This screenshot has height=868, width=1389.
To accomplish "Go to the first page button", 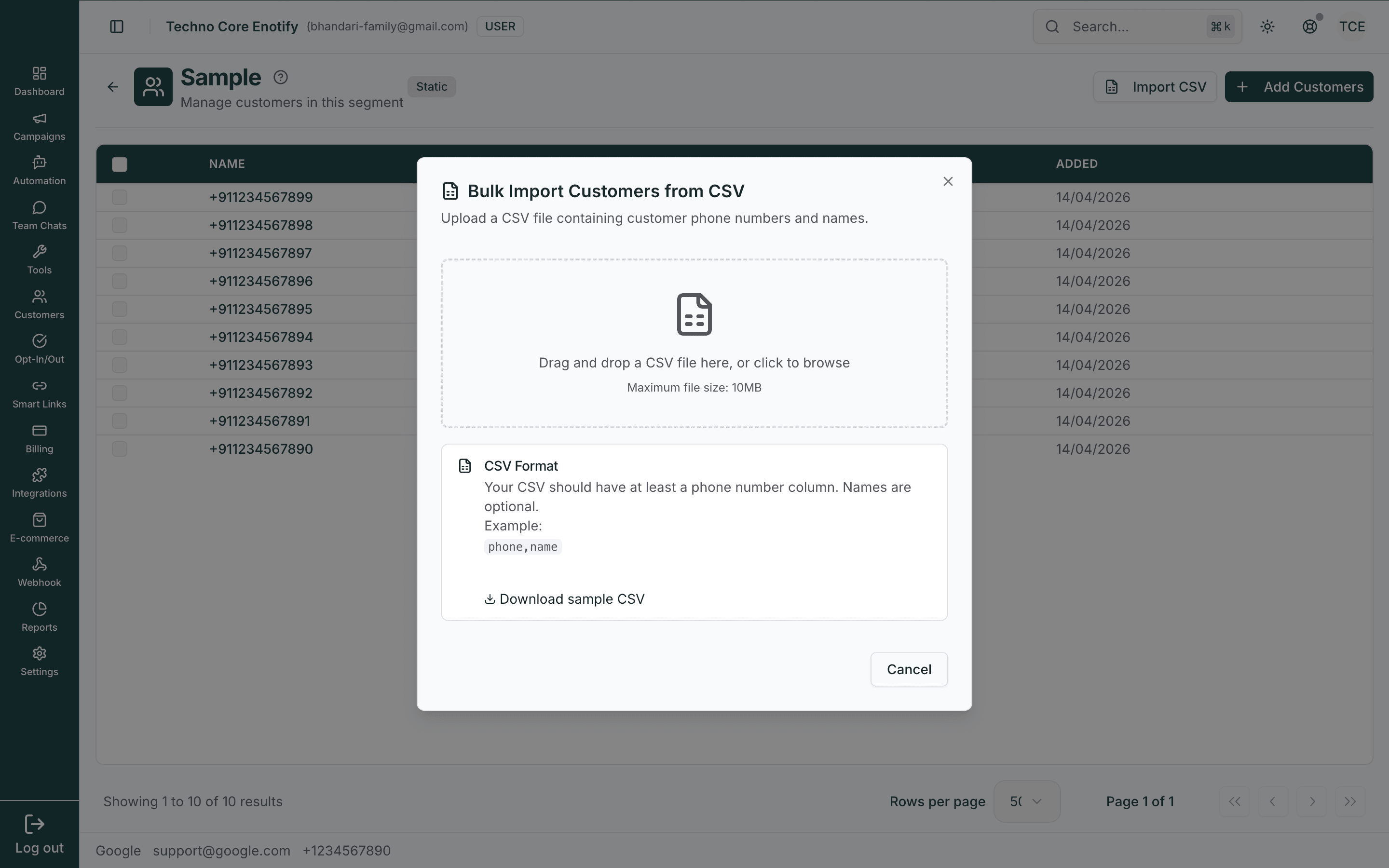I will [x=1235, y=801].
